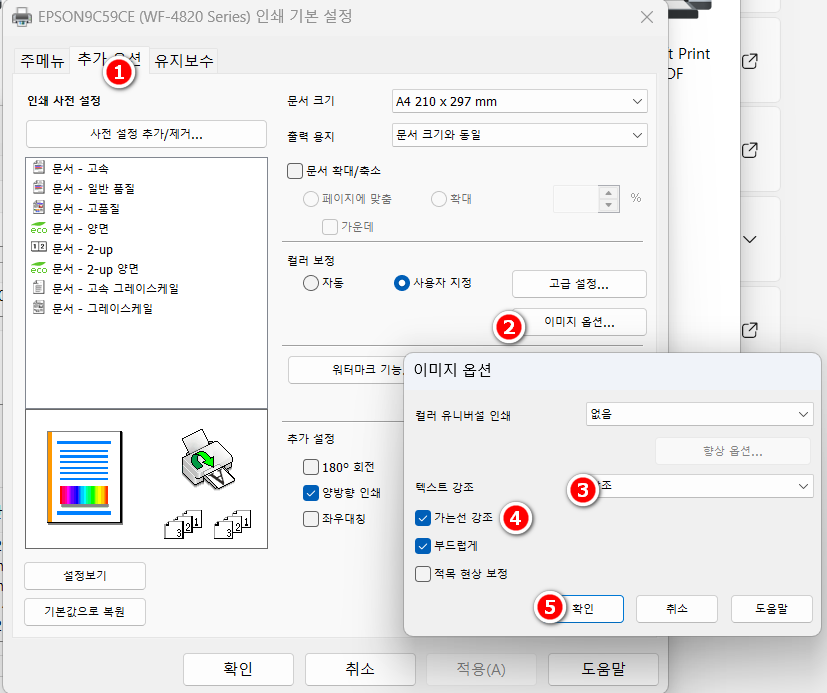Click 확인 in the 이미지 옵션 dialog
This screenshot has height=693, width=827.
595,608
